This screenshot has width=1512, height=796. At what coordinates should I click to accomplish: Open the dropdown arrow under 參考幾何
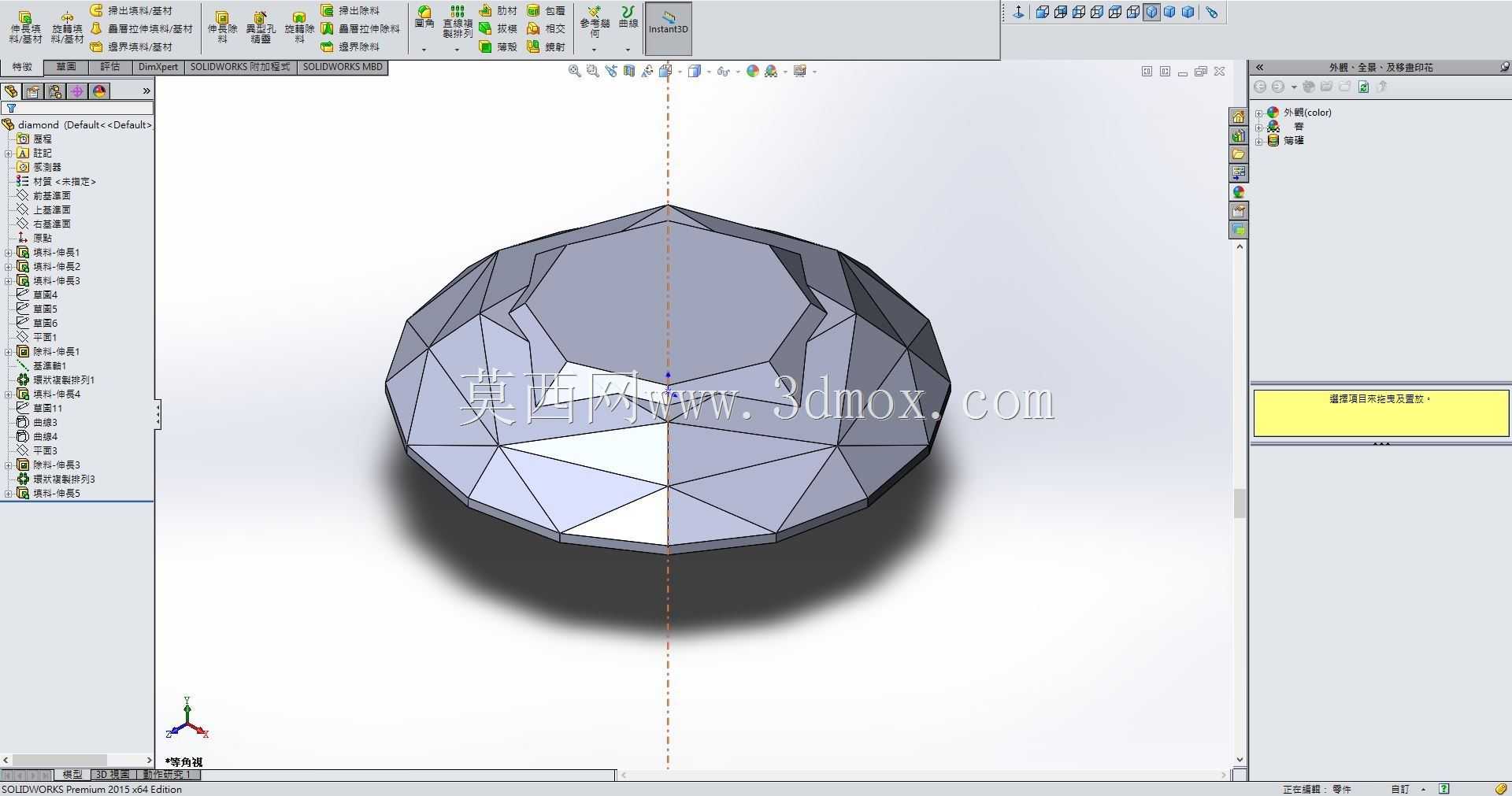click(595, 50)
